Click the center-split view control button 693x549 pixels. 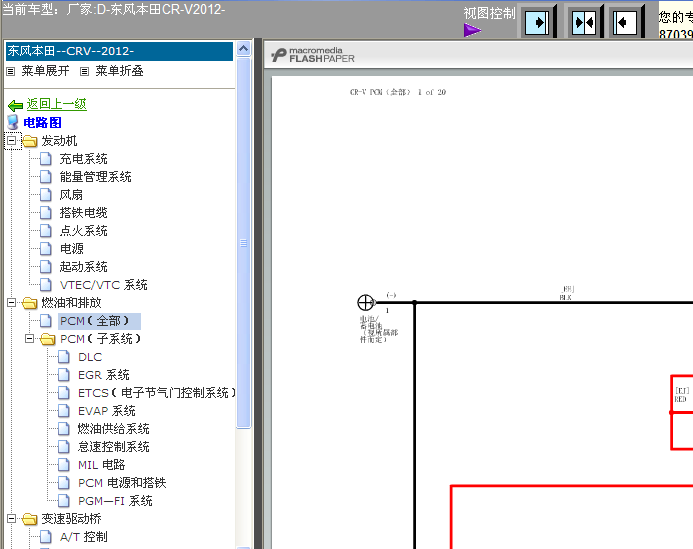click(584, 22)
